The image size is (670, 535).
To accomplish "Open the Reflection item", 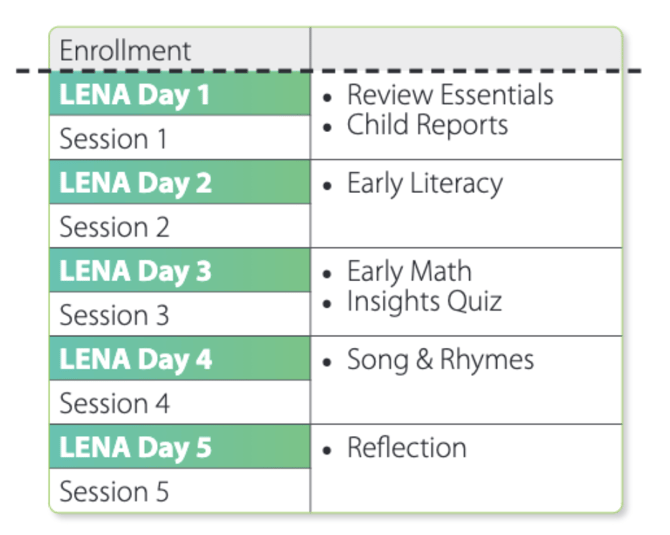I will pyautogui.click(x=406, y=448).
